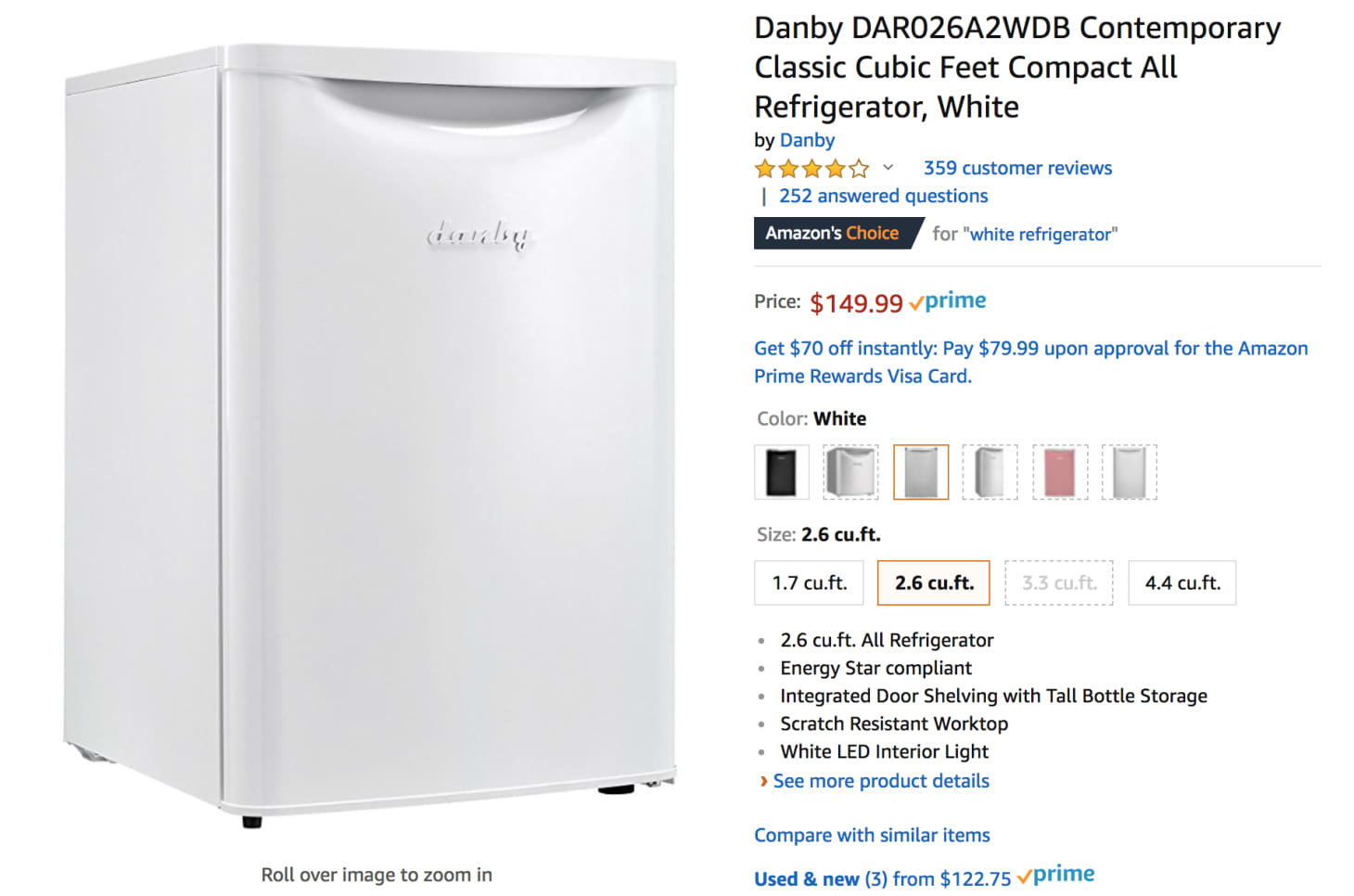The image size is (1354, 896).
Task: Click the Get $70 off Visa Card offer
Action: coord(1030,362)
